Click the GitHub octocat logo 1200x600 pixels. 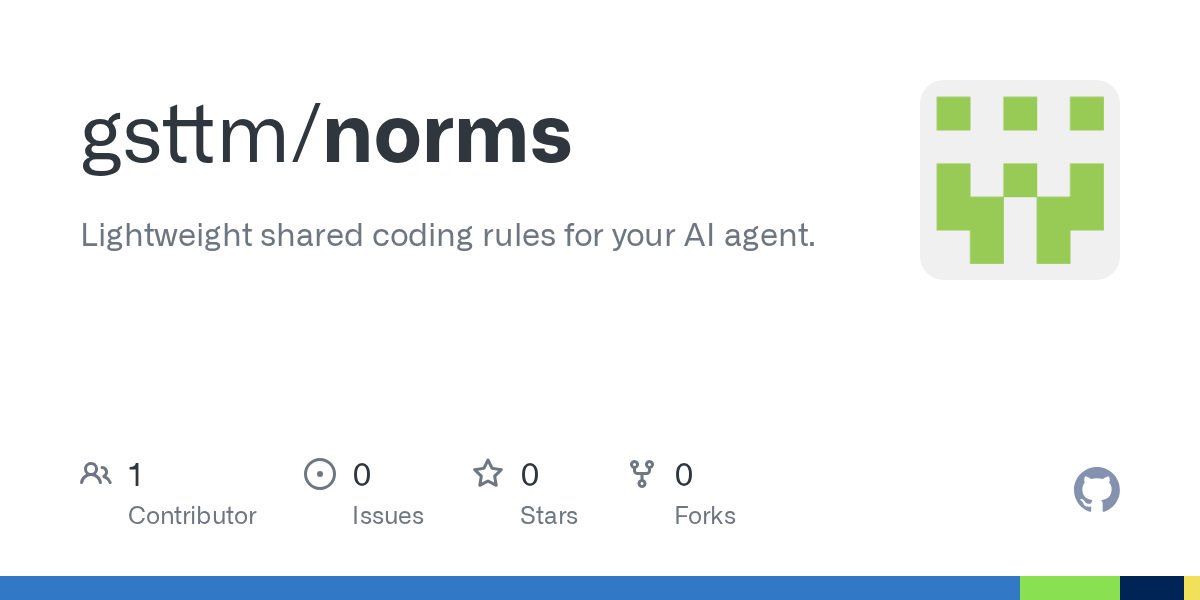click(1097, 490)
